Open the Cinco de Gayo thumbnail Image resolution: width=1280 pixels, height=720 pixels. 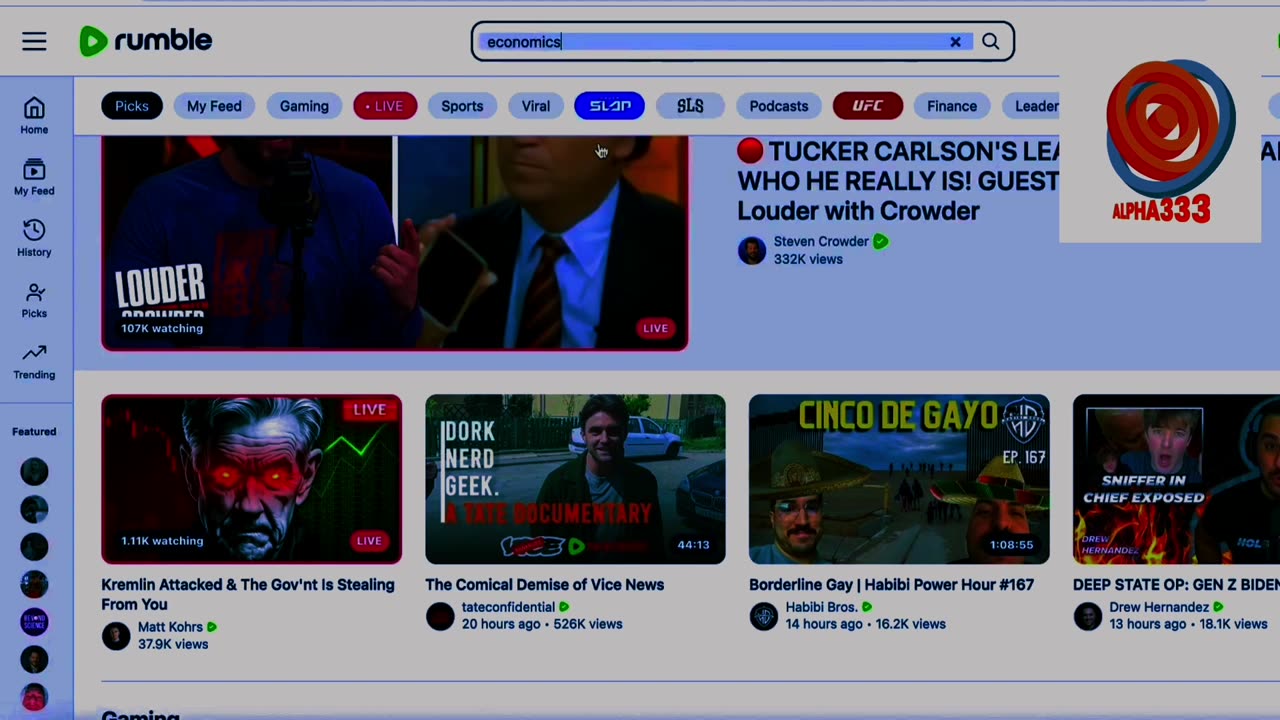899,479
